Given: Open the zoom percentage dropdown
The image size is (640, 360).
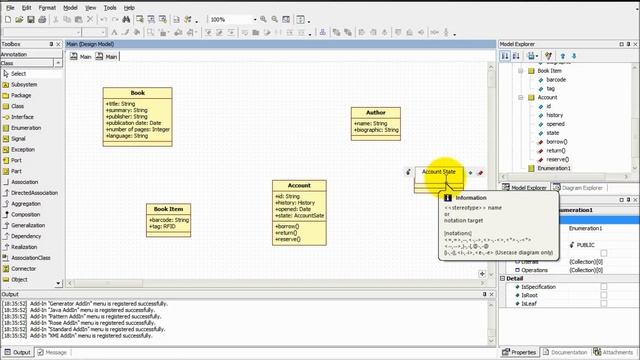Looking at the screenshot, I should tap(255, 19).
